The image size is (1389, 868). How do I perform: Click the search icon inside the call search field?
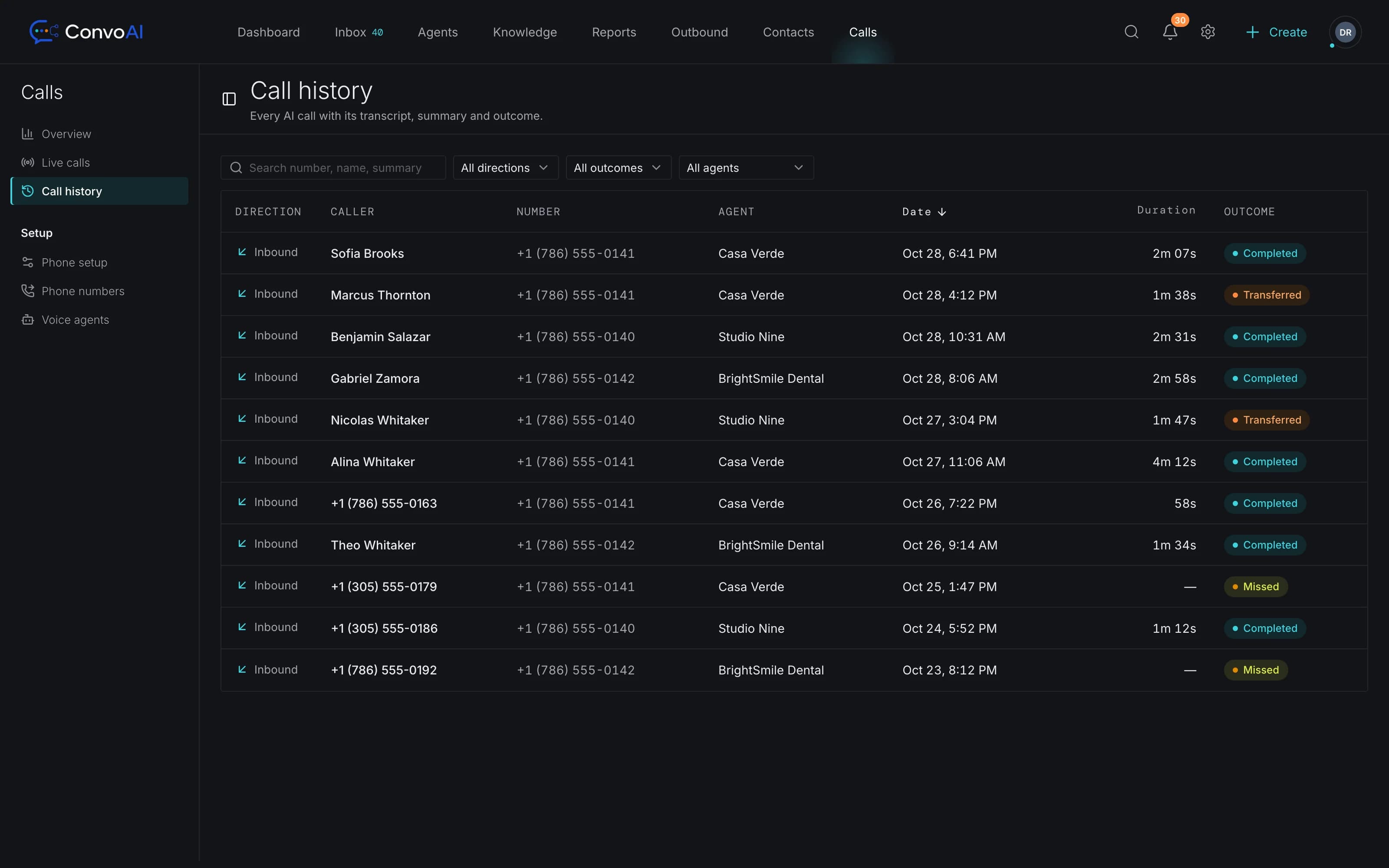[236, 168]
